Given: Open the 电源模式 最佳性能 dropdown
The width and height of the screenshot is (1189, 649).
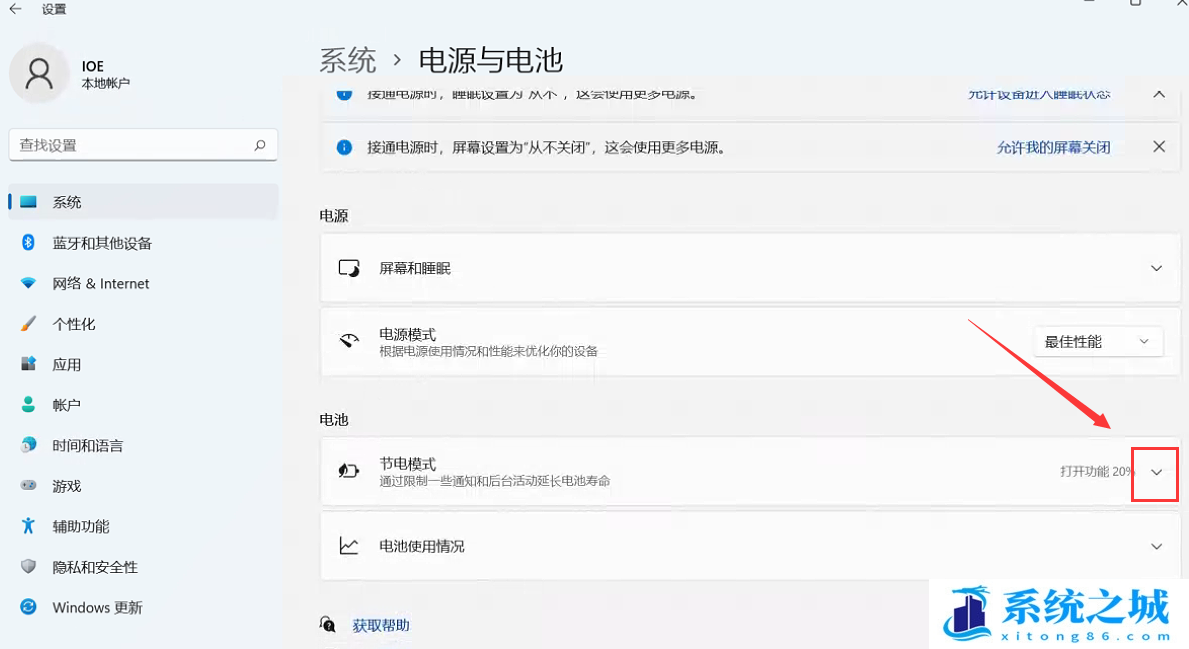Looking at the screenshot, I should [1097, 342].
